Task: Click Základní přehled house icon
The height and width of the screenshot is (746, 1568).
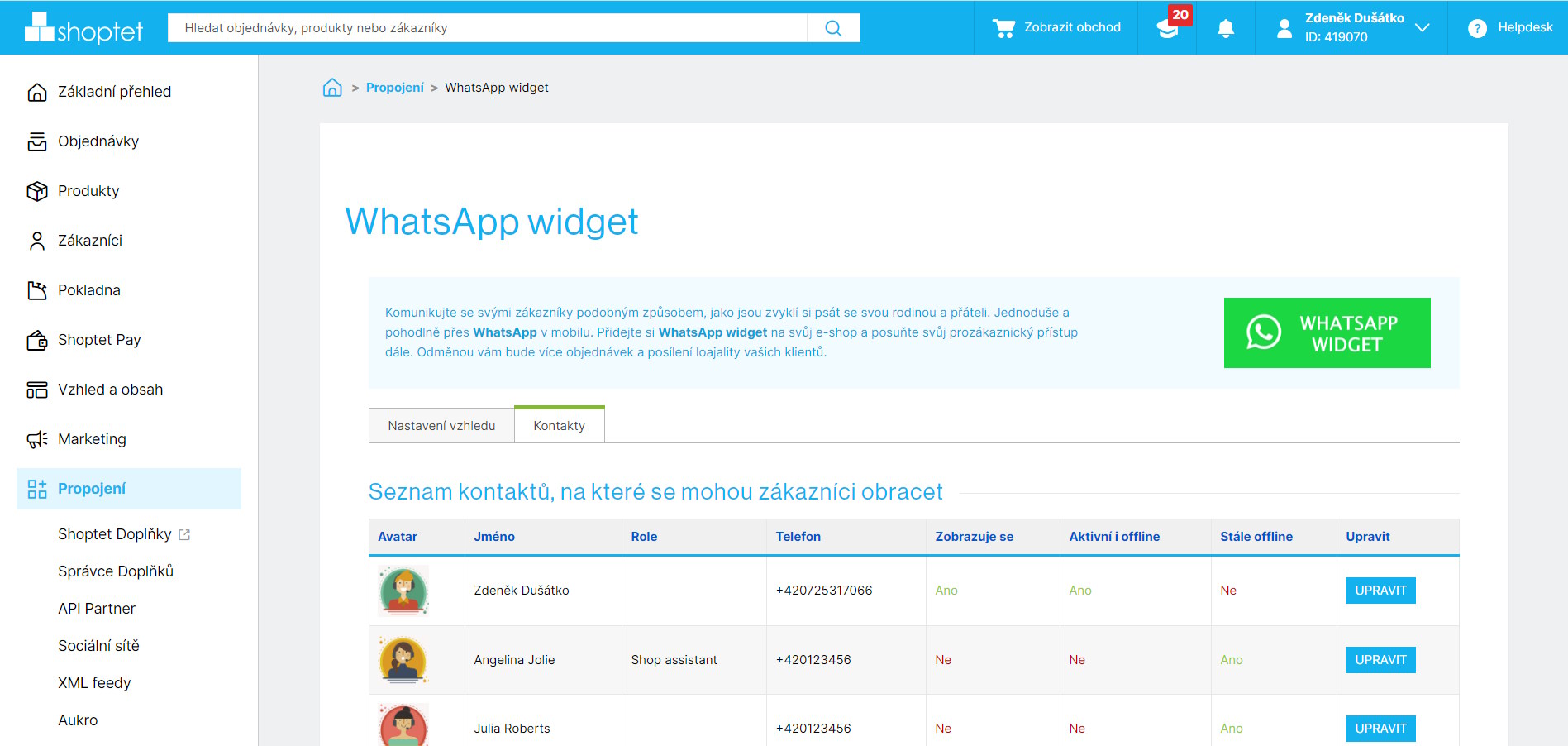Action: (x=37, y=92)
